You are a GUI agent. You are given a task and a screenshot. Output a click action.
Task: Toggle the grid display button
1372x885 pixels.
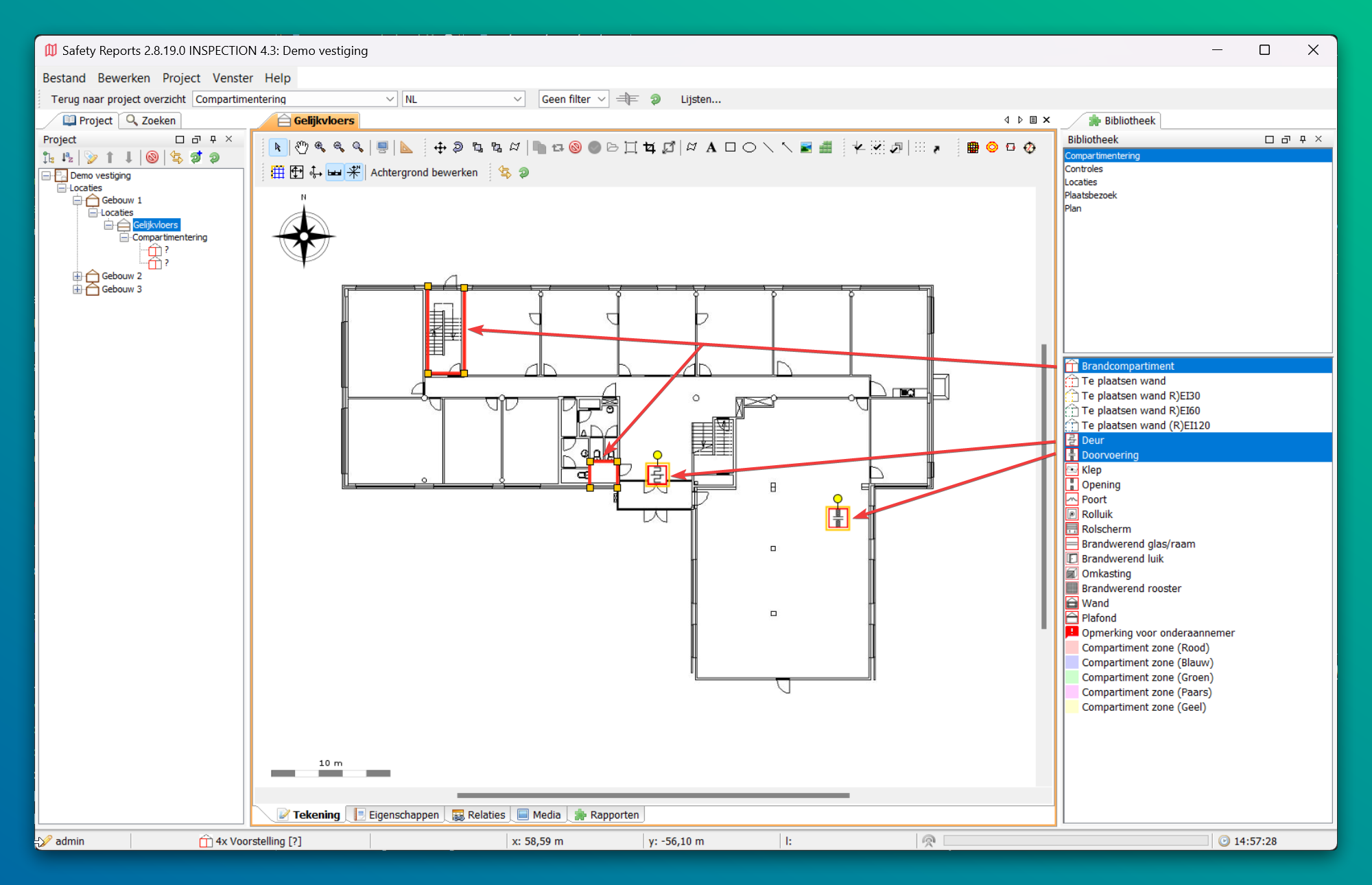tap(278, 172)
